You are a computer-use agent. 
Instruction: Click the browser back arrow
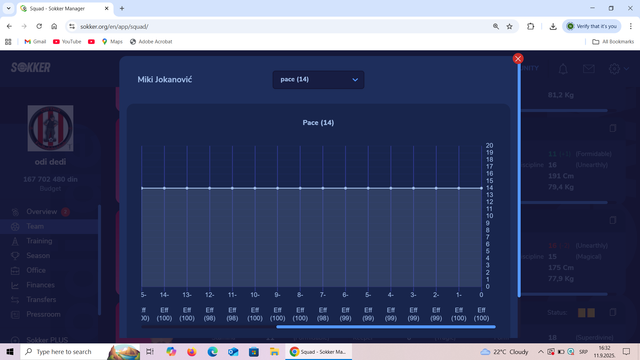[x=9, y=26]
